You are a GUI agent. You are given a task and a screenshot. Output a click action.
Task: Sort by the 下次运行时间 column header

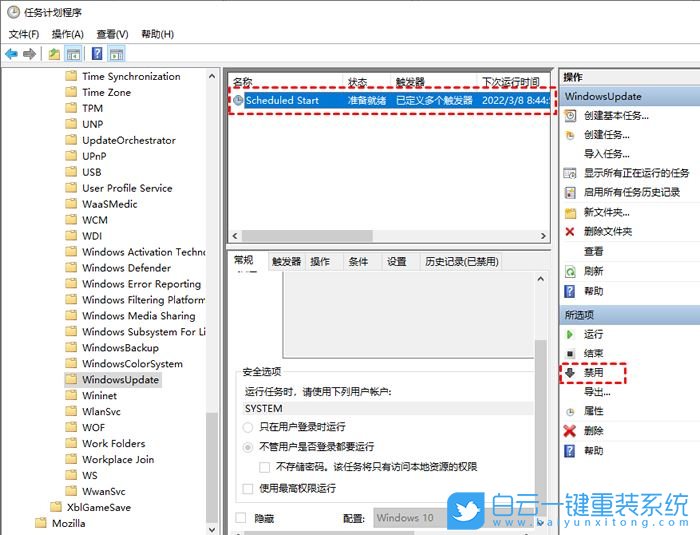(x=513, y=82)
